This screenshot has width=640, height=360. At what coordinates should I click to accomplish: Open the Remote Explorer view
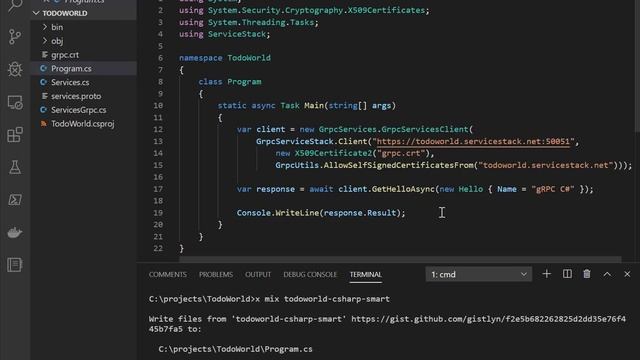click(15, 102)
